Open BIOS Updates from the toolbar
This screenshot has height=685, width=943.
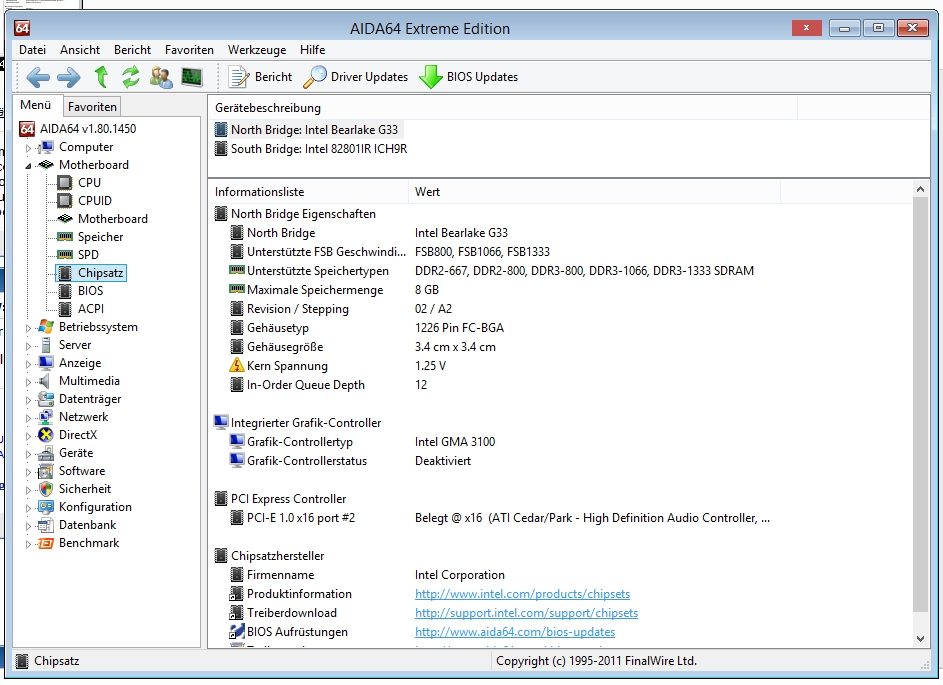(468, 77)
